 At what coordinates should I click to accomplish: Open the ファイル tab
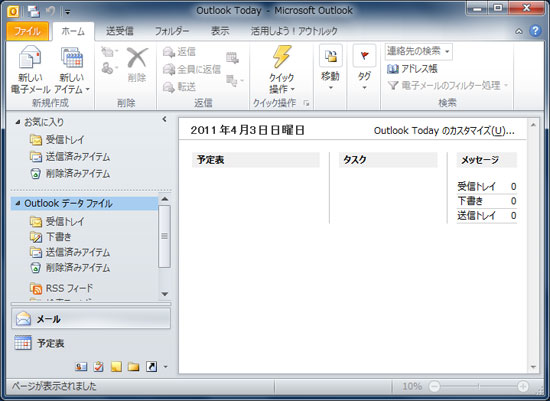[x=27, y=32]
